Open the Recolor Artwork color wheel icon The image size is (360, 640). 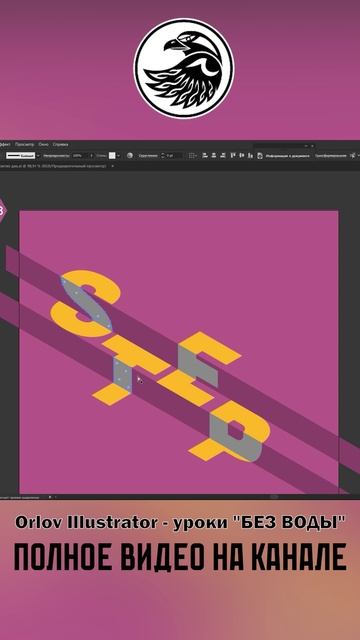[130, 156]
